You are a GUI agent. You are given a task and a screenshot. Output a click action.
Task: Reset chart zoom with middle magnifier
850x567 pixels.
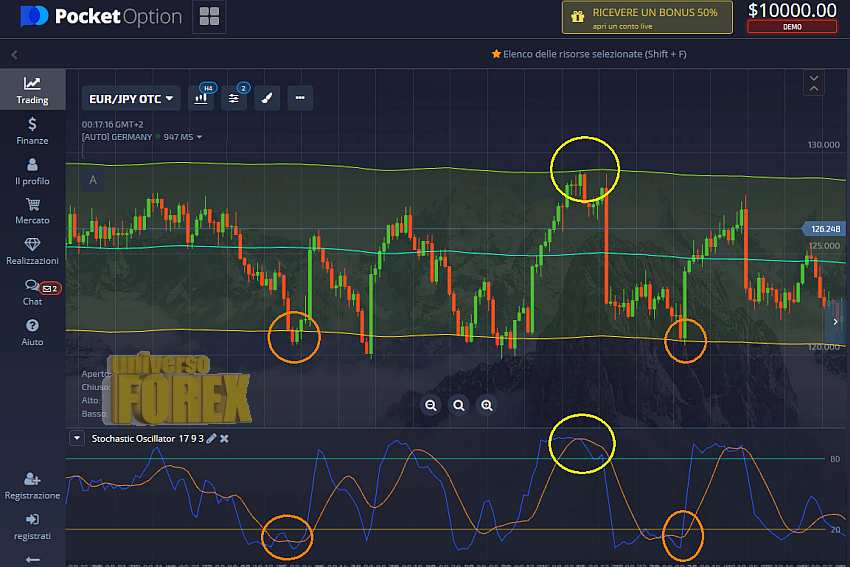click(x=459, y=405)
